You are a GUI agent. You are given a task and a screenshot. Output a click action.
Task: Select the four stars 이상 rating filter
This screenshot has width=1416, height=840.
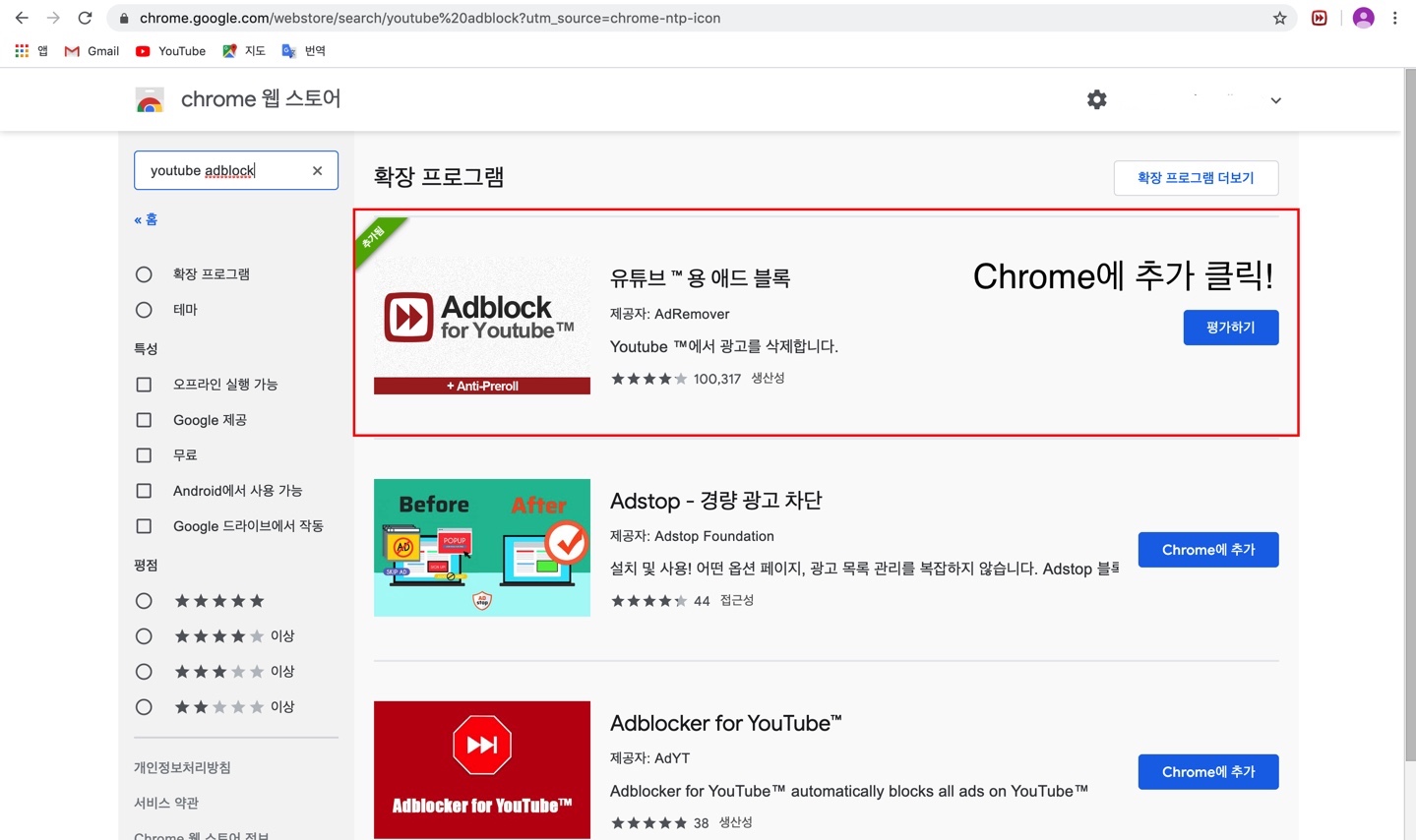tap(144, 636)
